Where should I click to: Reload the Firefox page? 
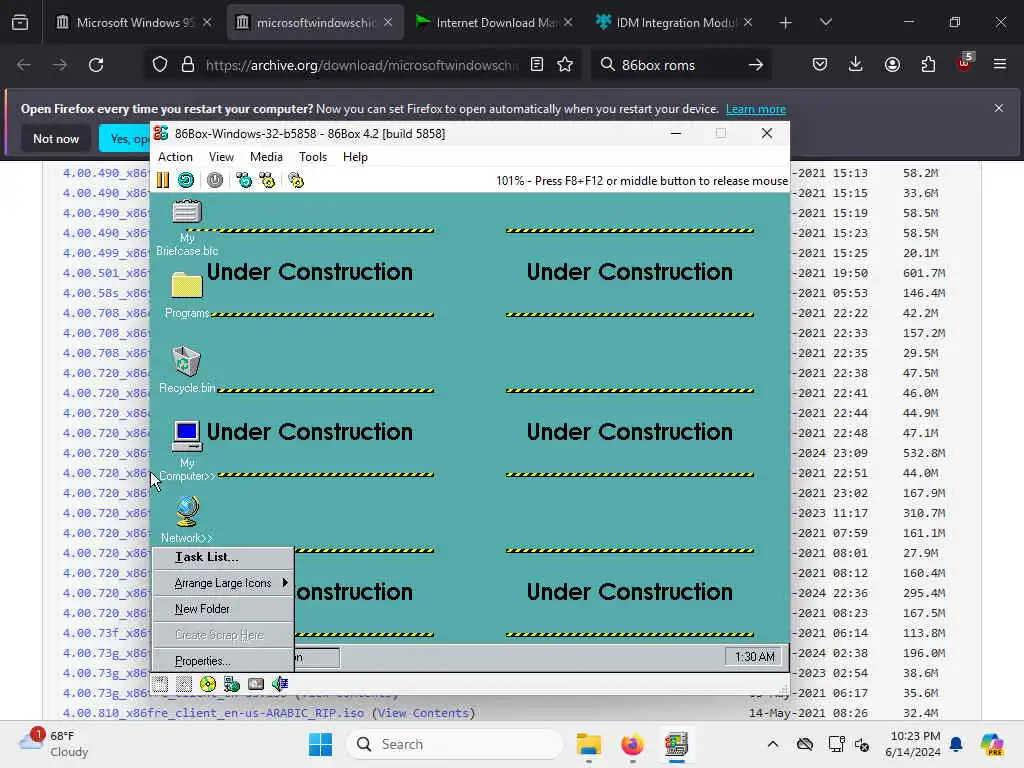(x=96, y=65)
